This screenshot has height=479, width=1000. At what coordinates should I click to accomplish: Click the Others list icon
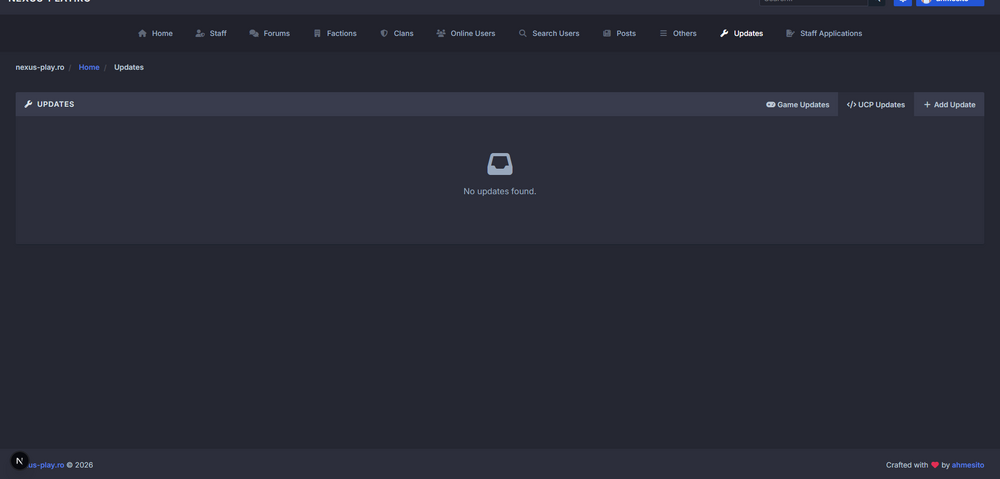(x=663, y=33)
